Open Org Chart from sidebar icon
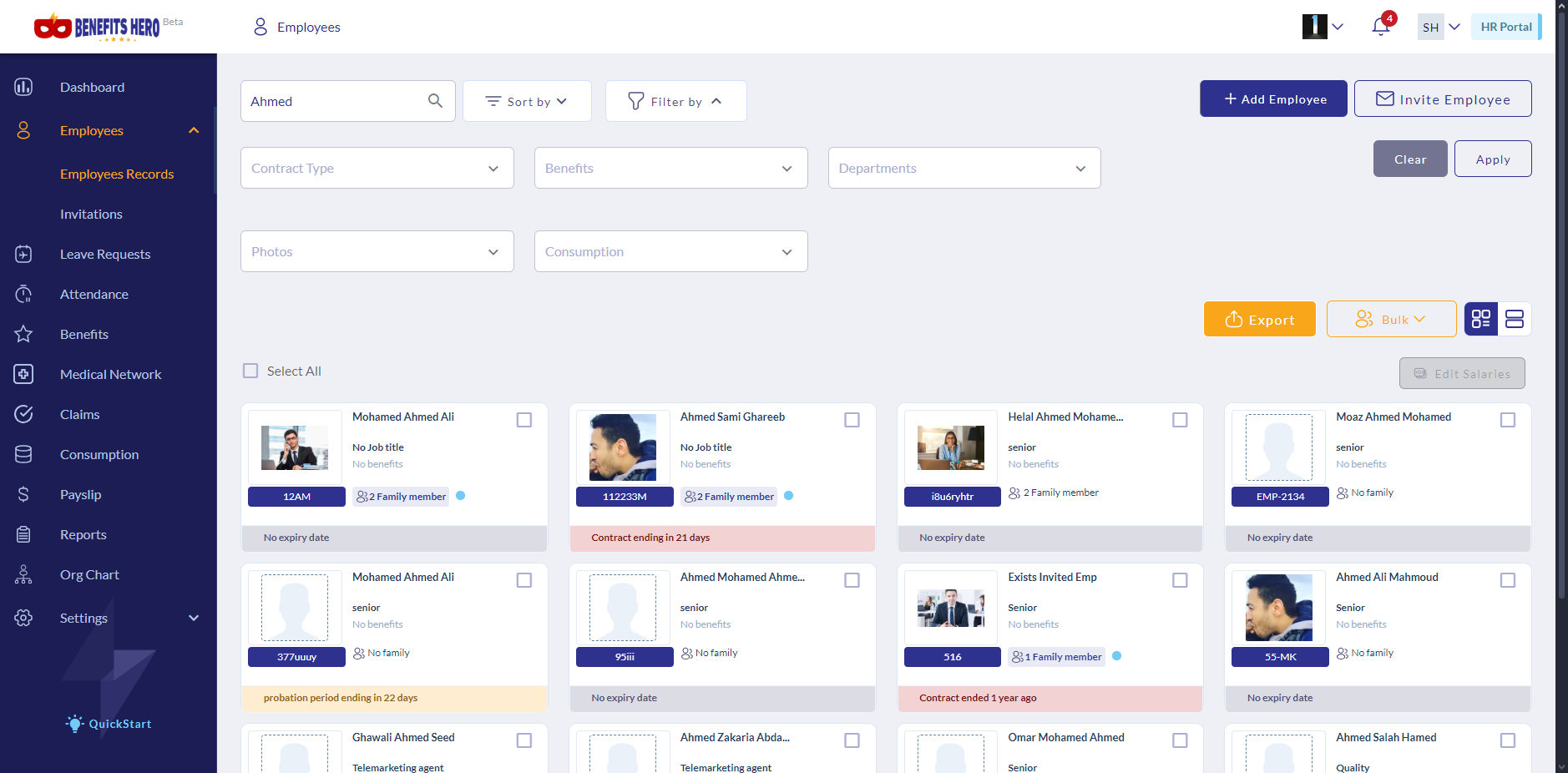Screen dimensions: 1568x773 (23, 574)
